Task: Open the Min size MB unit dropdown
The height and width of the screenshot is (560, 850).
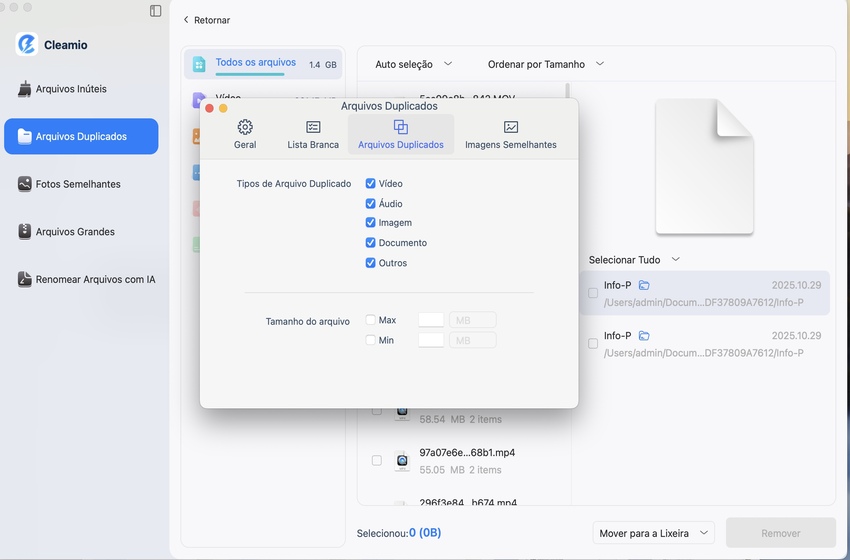Action: tap(473, 340)
